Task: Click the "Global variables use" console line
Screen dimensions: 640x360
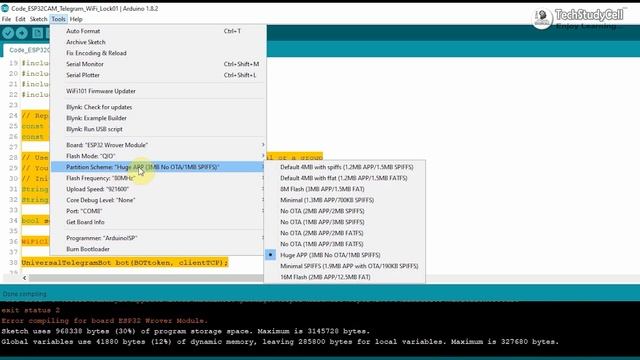Action: point(280,342)
